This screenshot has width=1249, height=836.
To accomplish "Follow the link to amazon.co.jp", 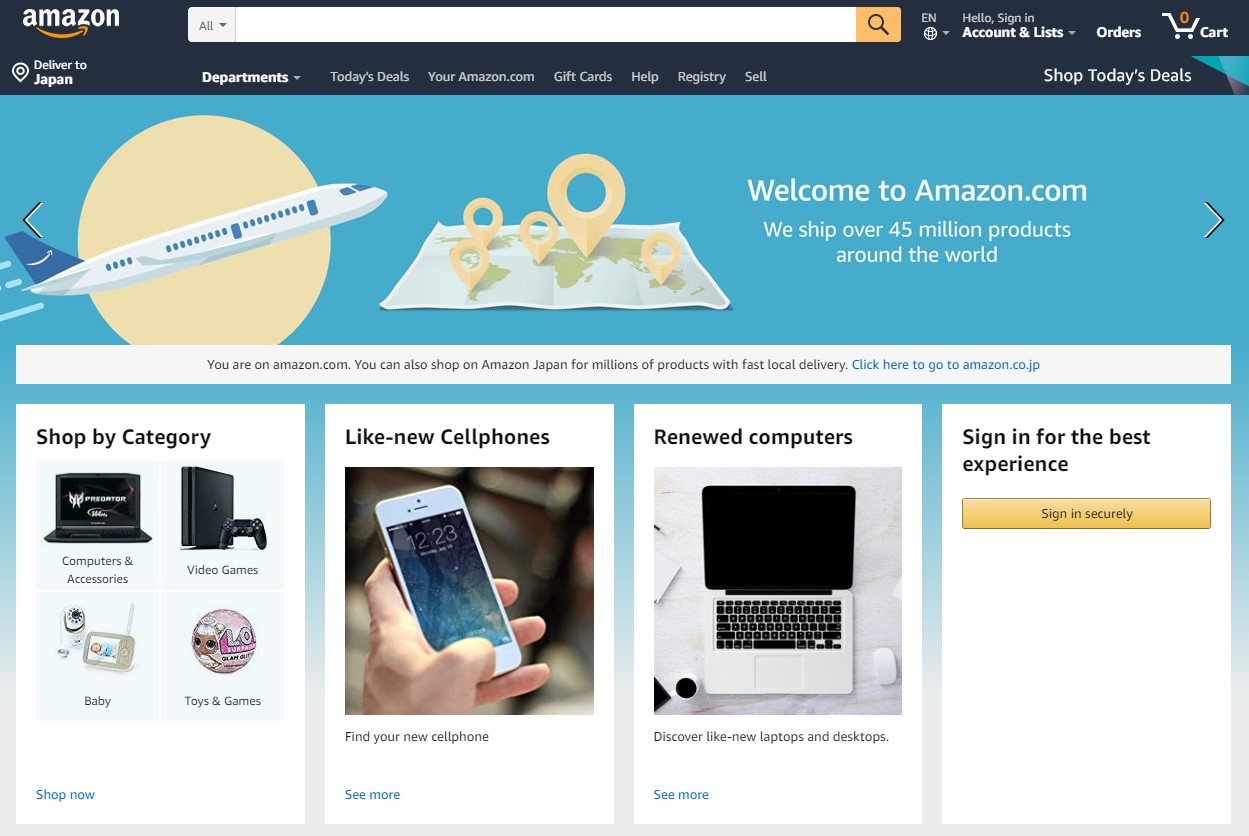I will (x=946, y=365).
